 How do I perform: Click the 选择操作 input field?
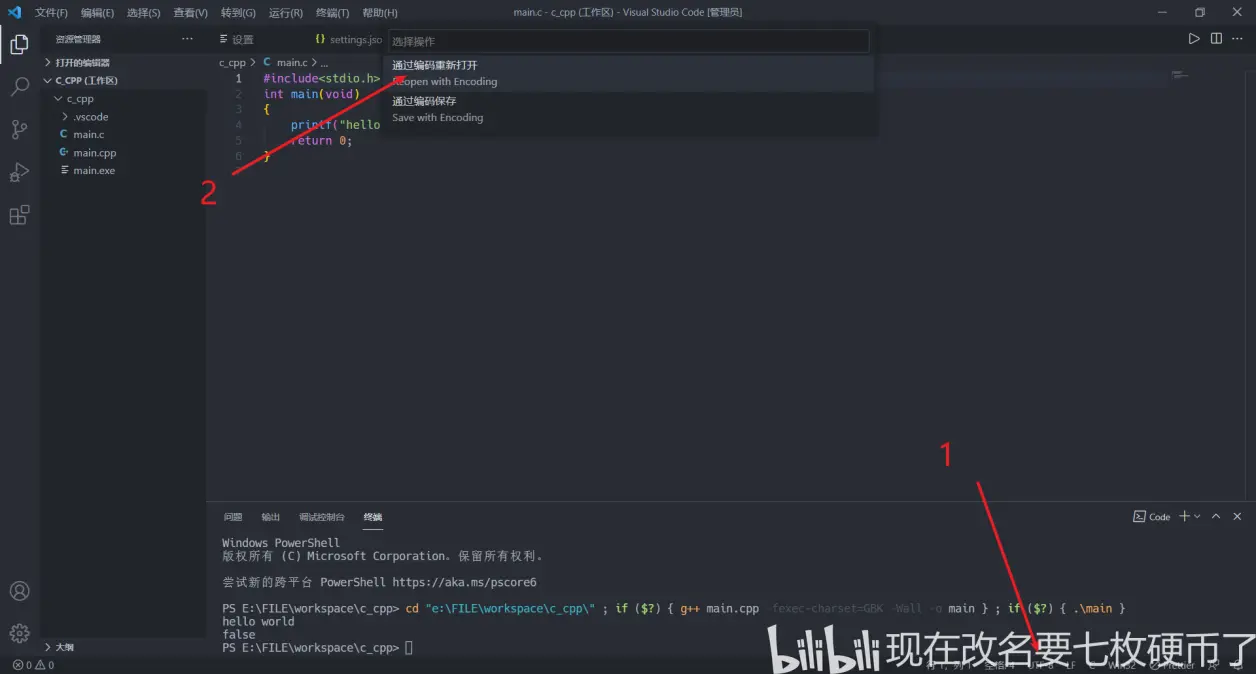628,41
